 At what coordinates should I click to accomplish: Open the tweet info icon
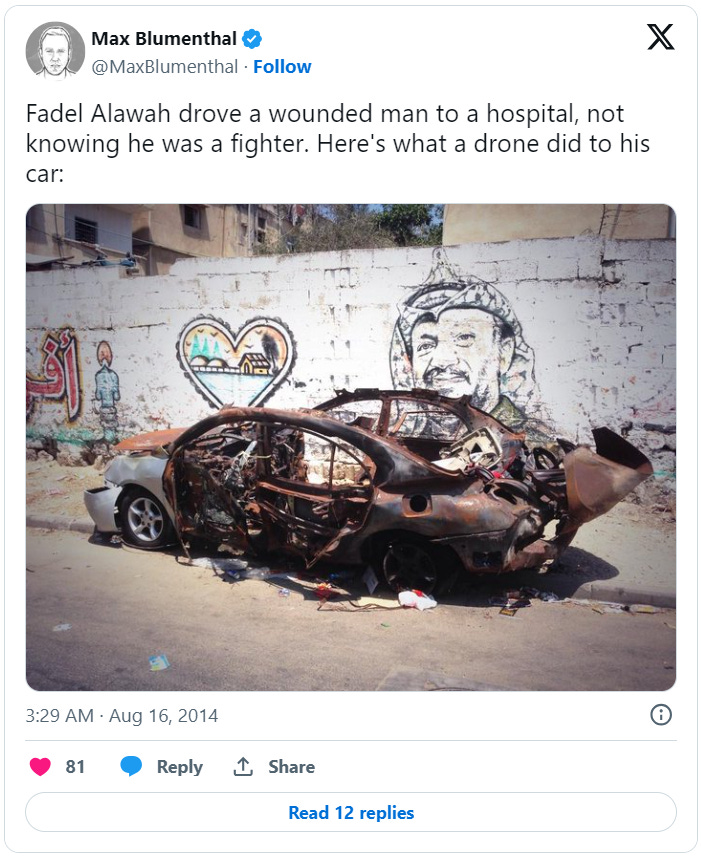tap(660, 715)
